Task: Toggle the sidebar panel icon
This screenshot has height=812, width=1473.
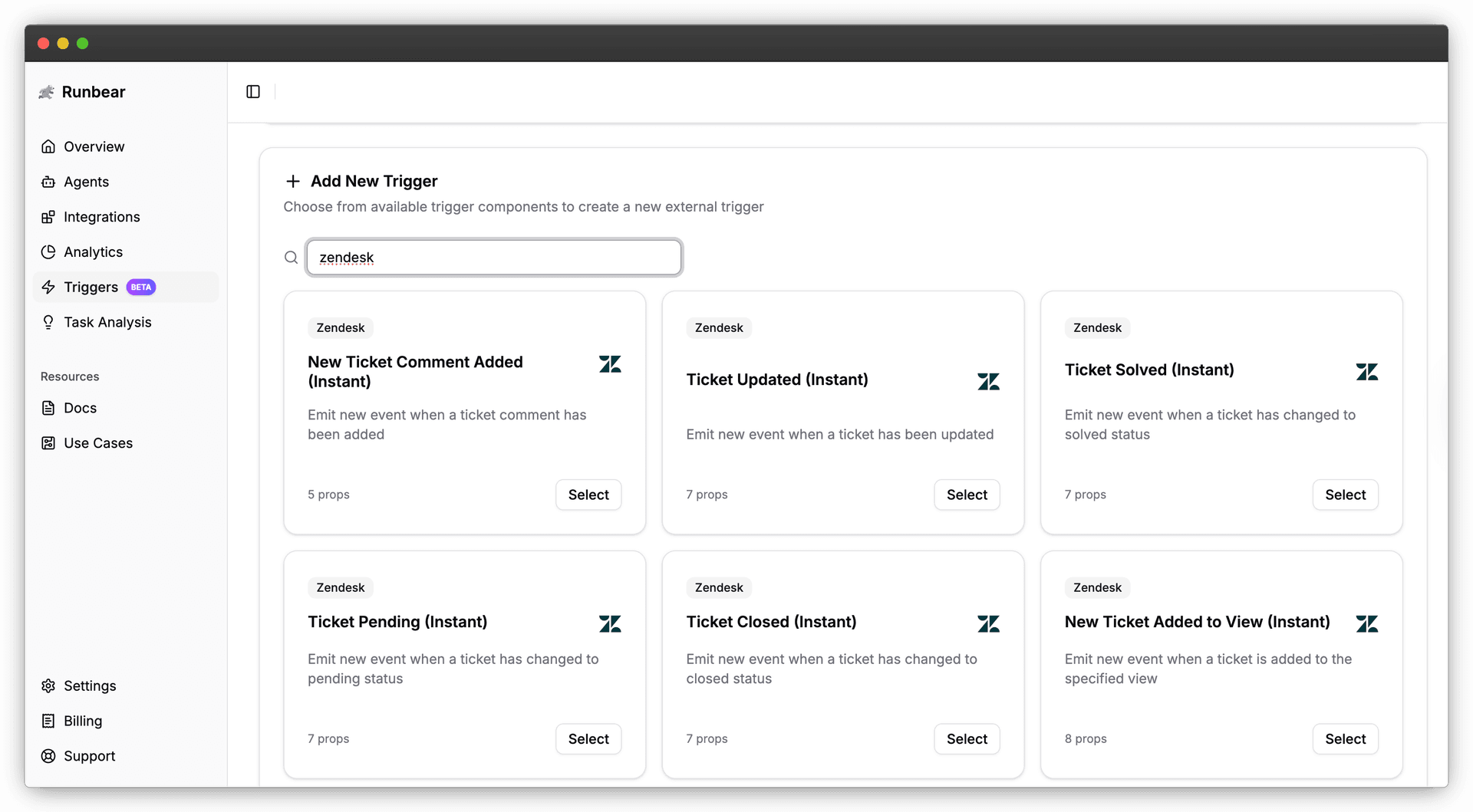Action: [253, 92]
